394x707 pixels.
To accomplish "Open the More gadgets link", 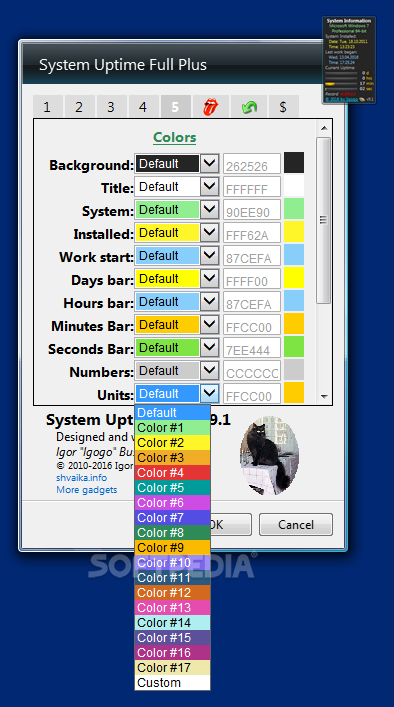I will click(x=87, y=490).
